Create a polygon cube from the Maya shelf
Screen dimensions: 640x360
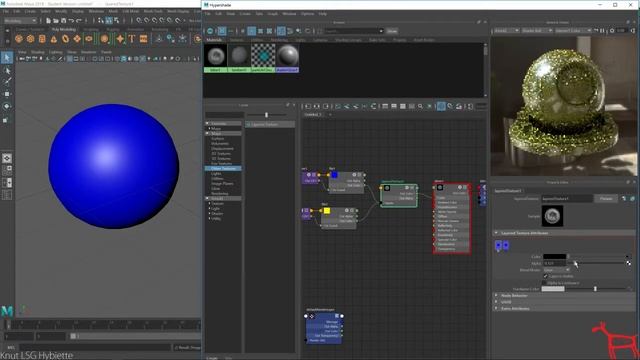coord(31,39)
